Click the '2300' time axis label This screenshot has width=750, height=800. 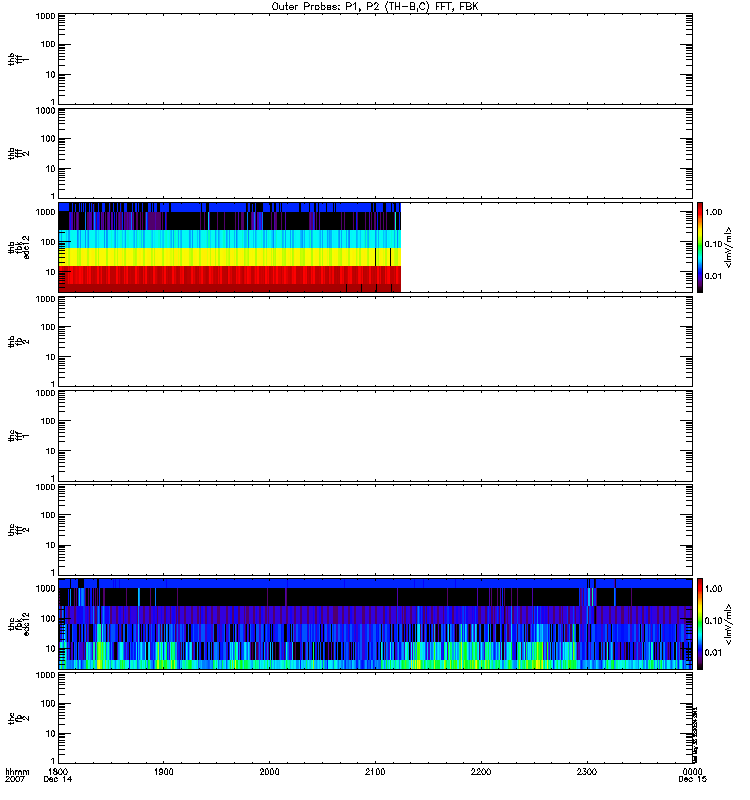coord(587,772)
